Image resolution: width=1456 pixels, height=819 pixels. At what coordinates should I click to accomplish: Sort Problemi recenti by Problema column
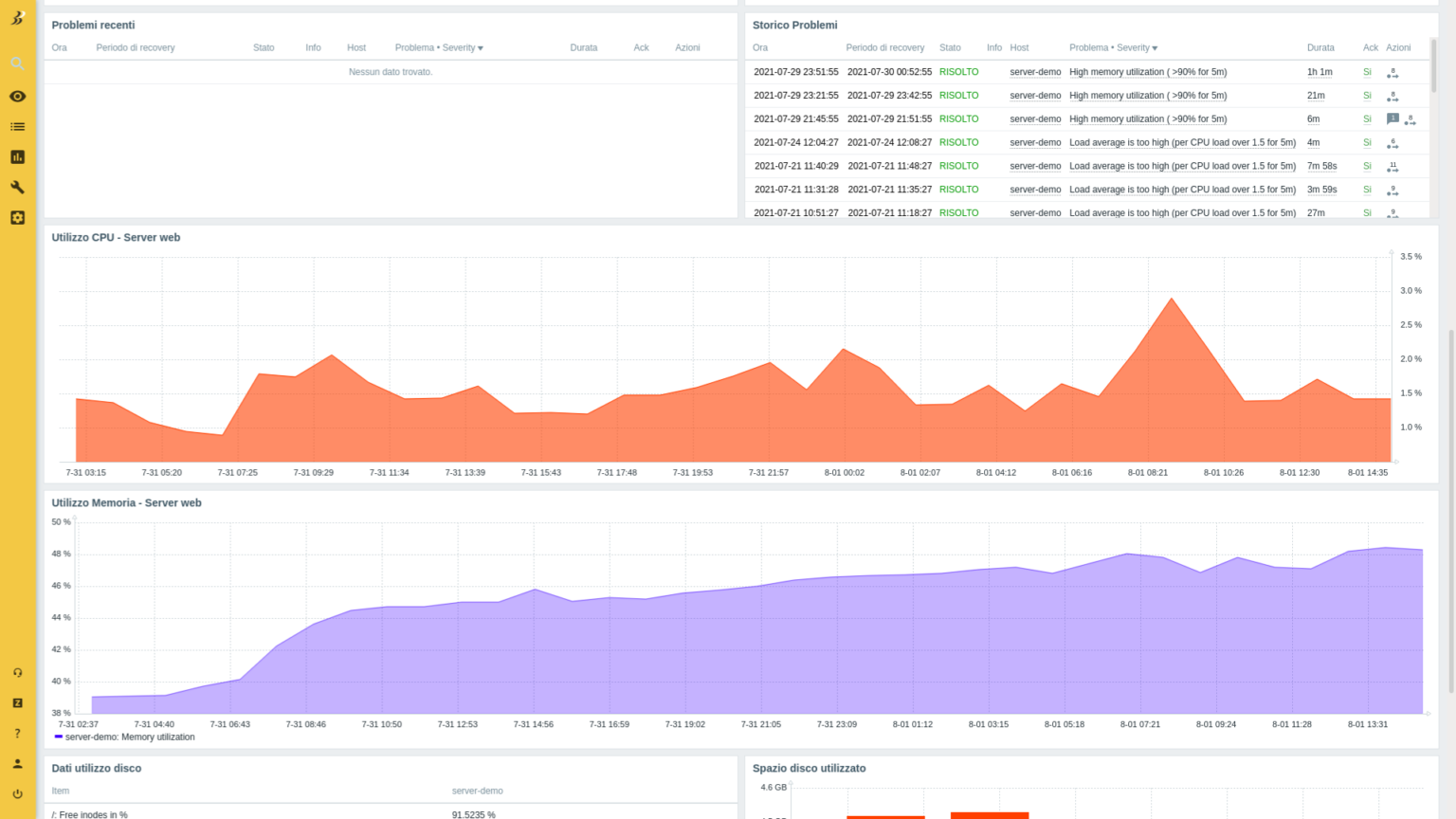(414, 47)
